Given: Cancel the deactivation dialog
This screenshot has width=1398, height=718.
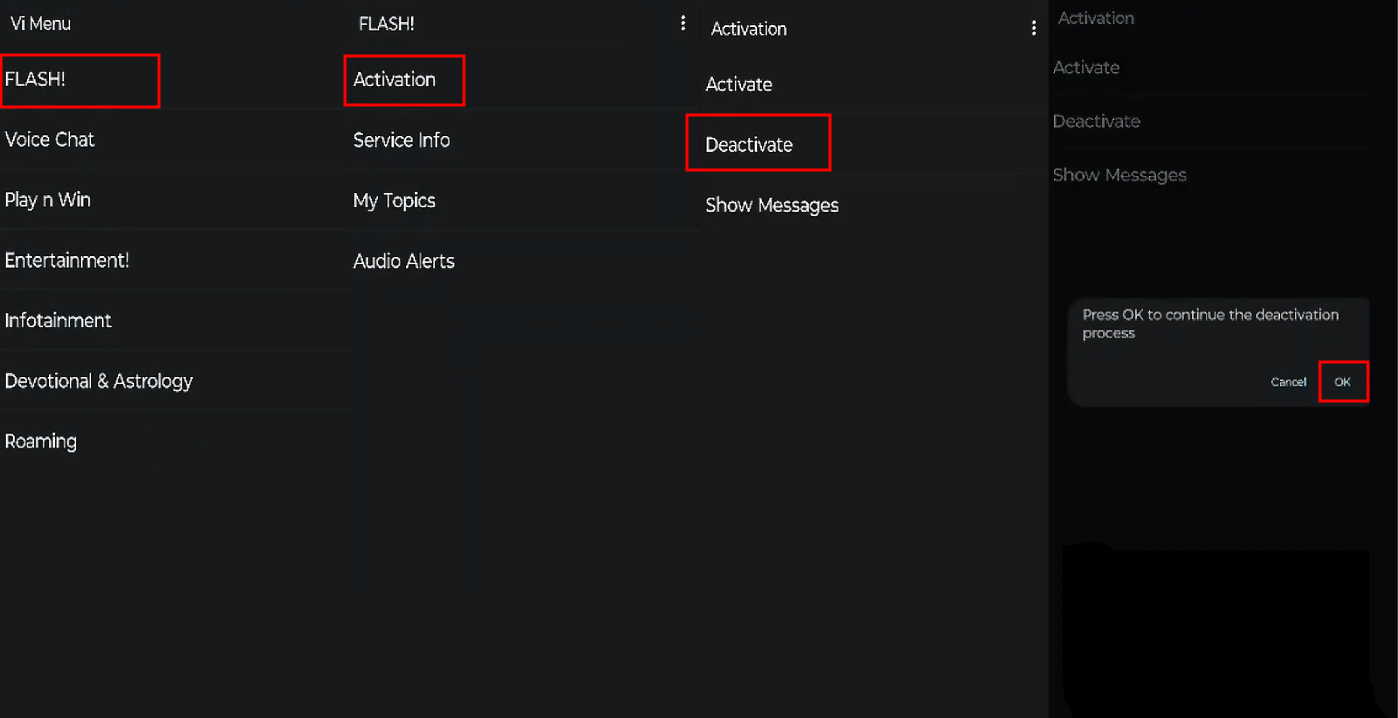Looking at the screenshot, I should pyautogui.click(x=1288, y=382).
